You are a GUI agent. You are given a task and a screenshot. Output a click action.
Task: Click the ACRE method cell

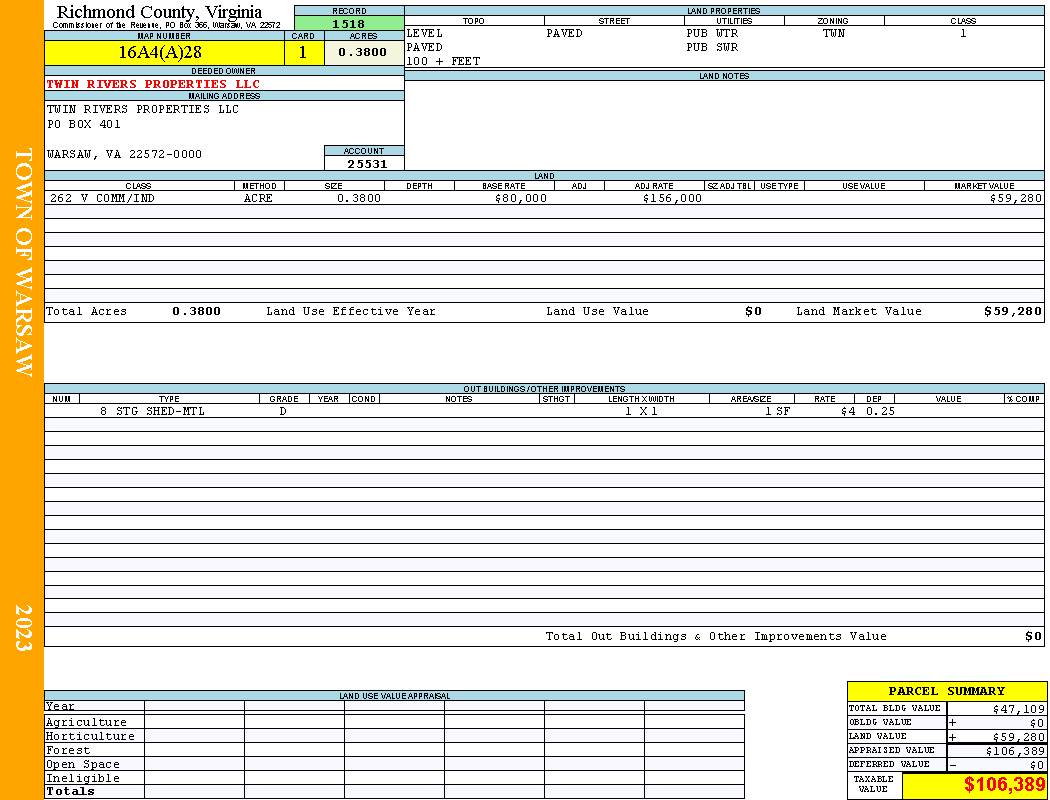tap(258, 198)
